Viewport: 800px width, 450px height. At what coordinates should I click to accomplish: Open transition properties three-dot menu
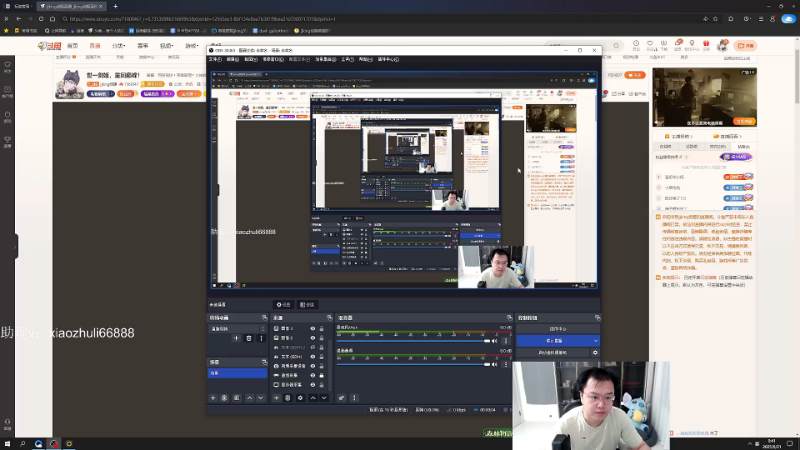click(x=261, y=338)
